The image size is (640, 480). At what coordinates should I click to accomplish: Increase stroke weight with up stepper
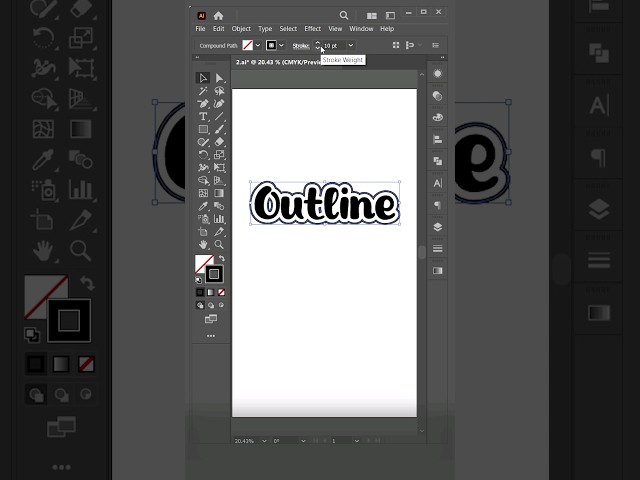tap(318, 43)
